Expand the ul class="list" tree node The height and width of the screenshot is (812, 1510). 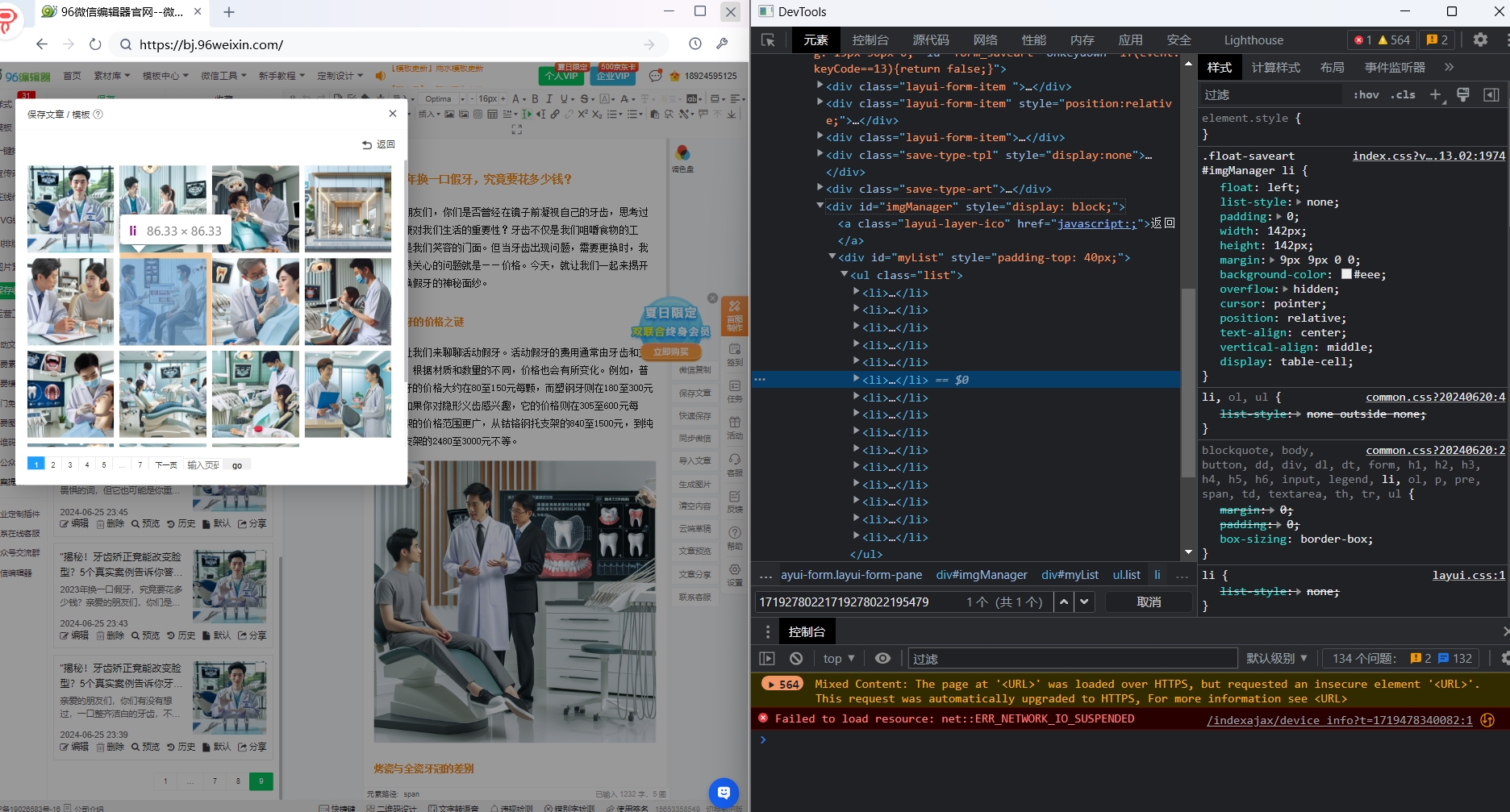click(x=844, y=275)
